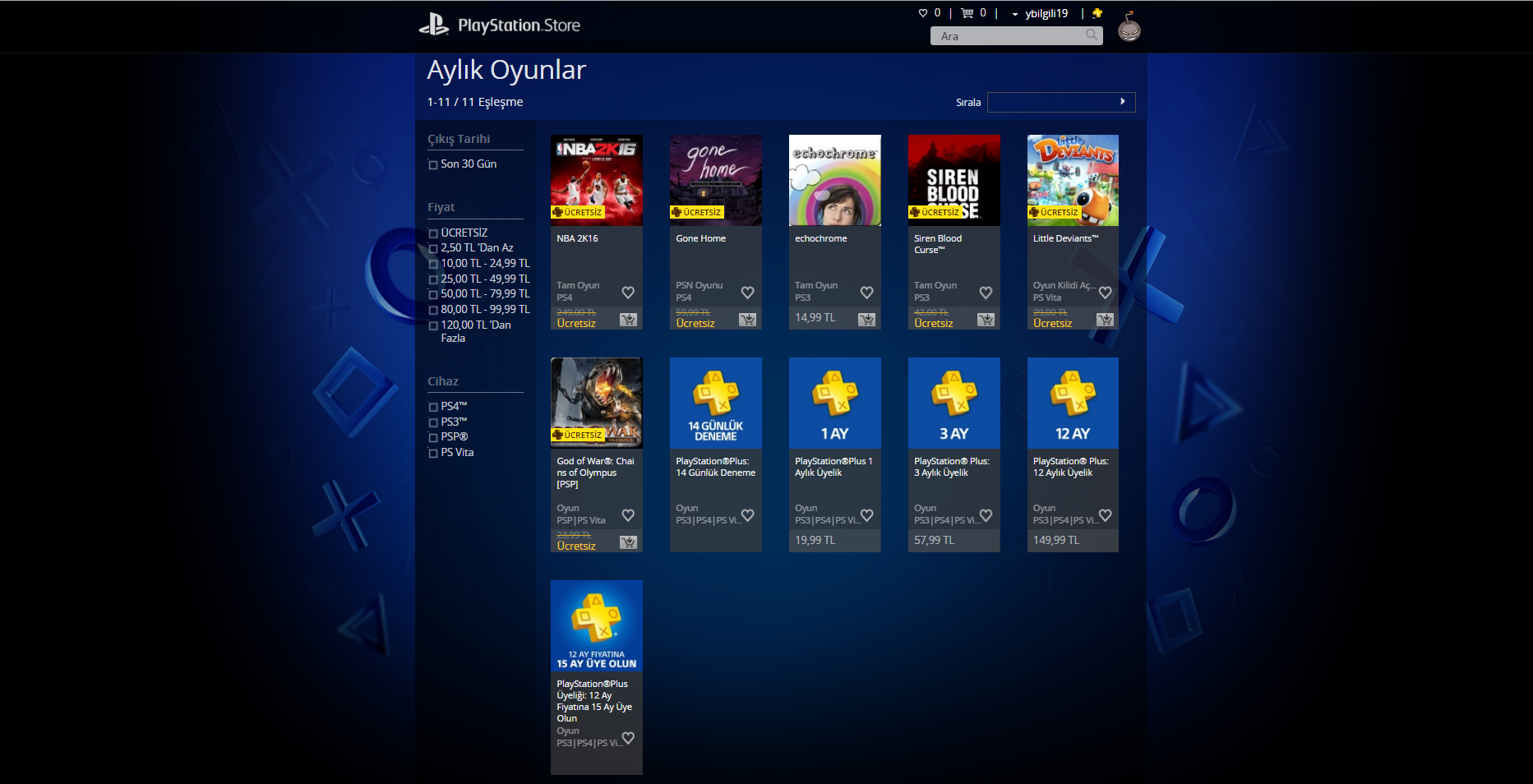Click the Ara search field
The width and height of the screenshot is (1533, 784).
[1016, 35]
